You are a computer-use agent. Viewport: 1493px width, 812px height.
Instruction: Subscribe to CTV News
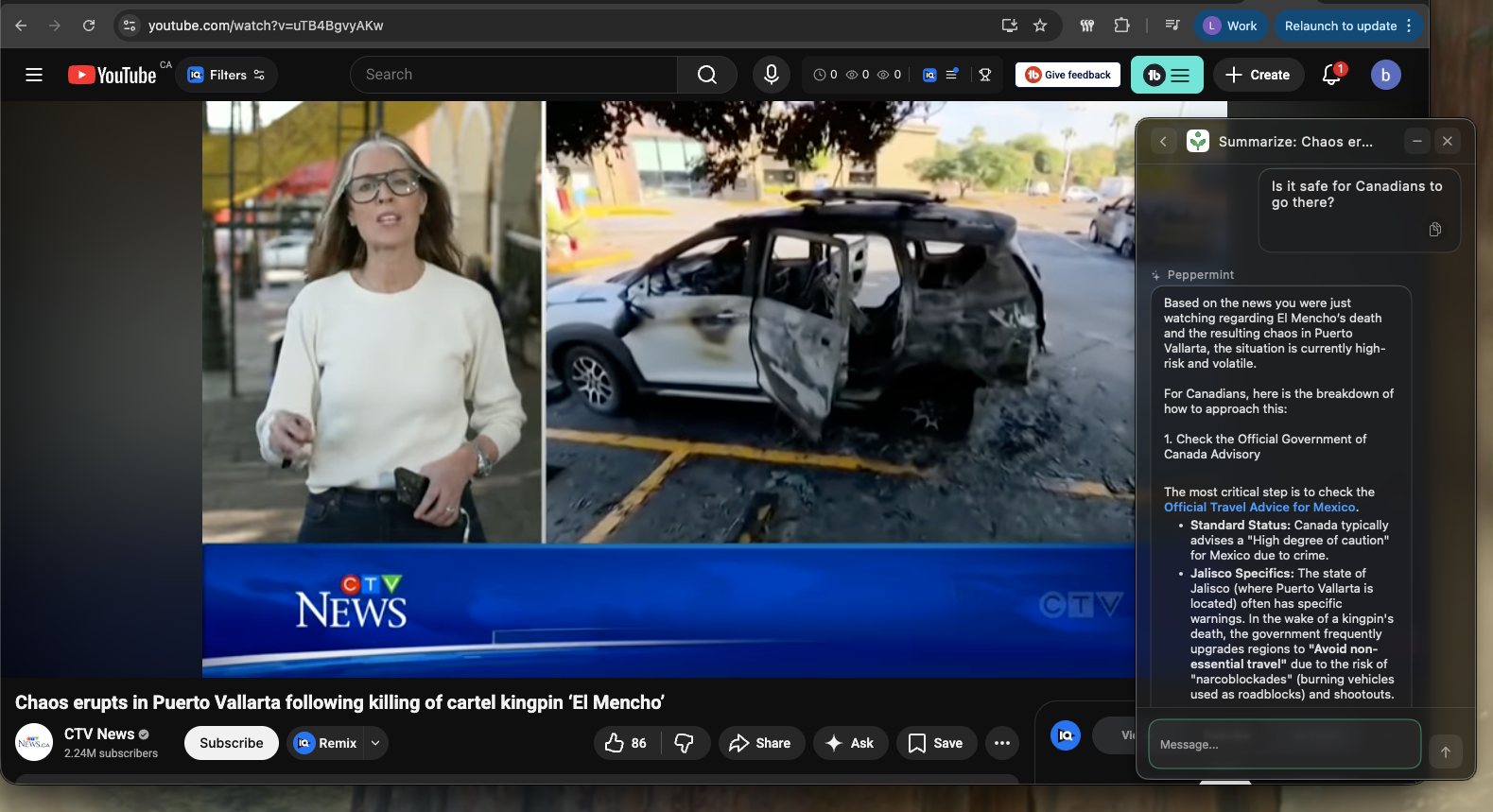[232, 743]
